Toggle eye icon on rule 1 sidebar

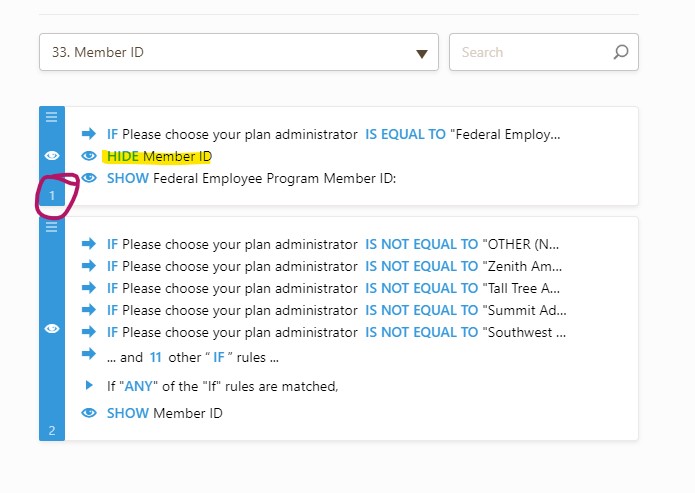(x=52, y=155)
